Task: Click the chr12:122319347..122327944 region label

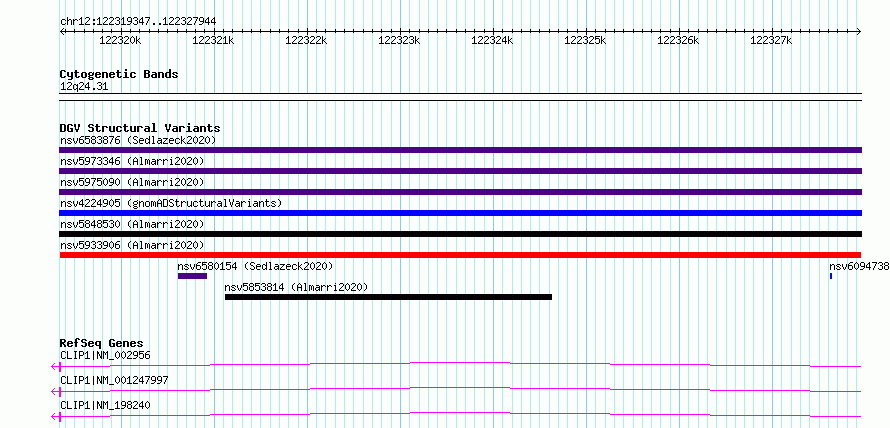Action: (138, 22)
